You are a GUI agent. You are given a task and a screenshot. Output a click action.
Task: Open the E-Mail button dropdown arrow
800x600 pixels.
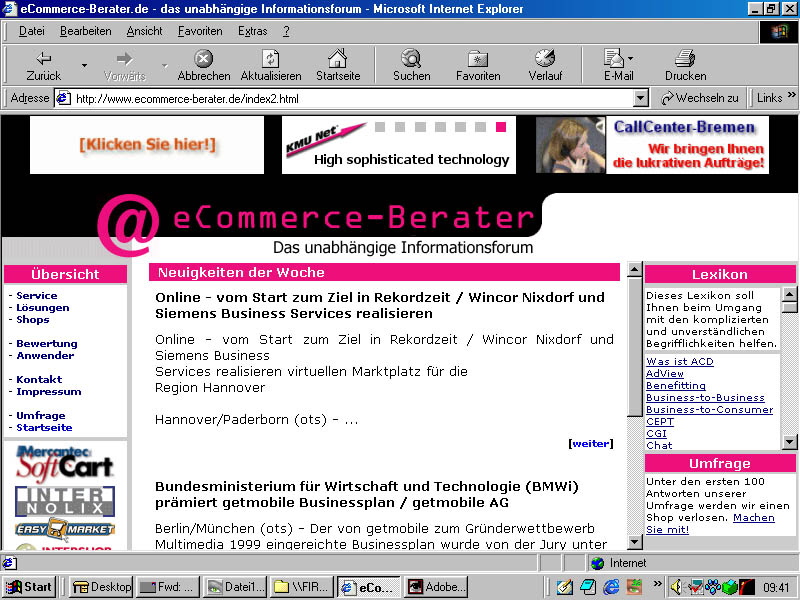[631, 58]
